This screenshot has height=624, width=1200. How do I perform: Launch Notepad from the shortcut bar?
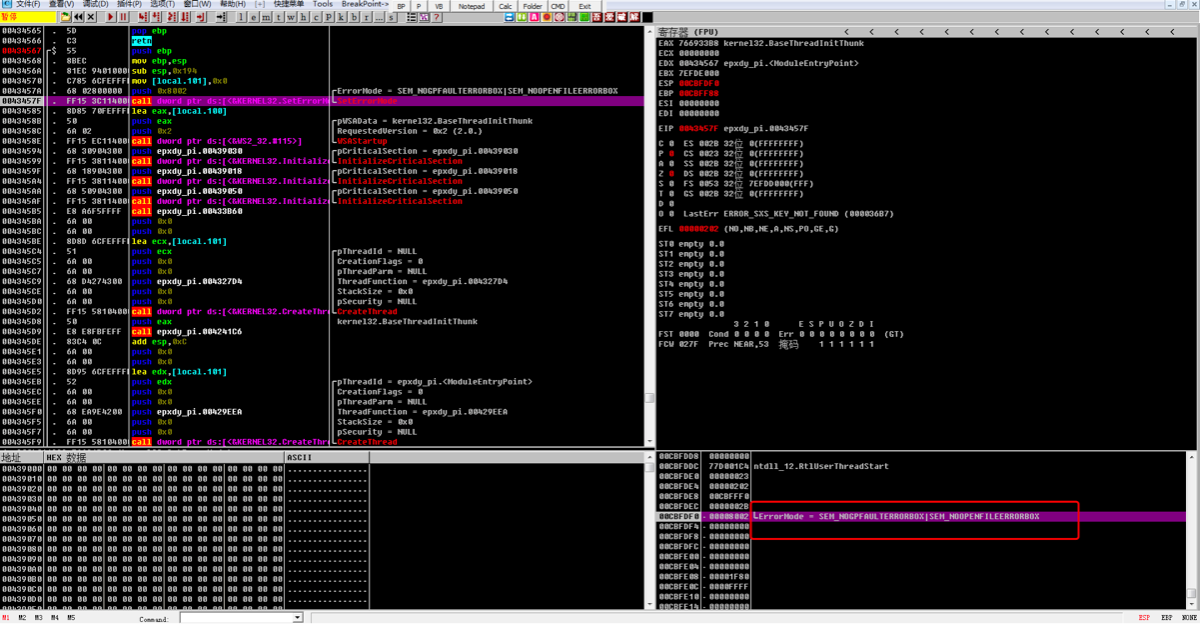click(x=472, y=6)
